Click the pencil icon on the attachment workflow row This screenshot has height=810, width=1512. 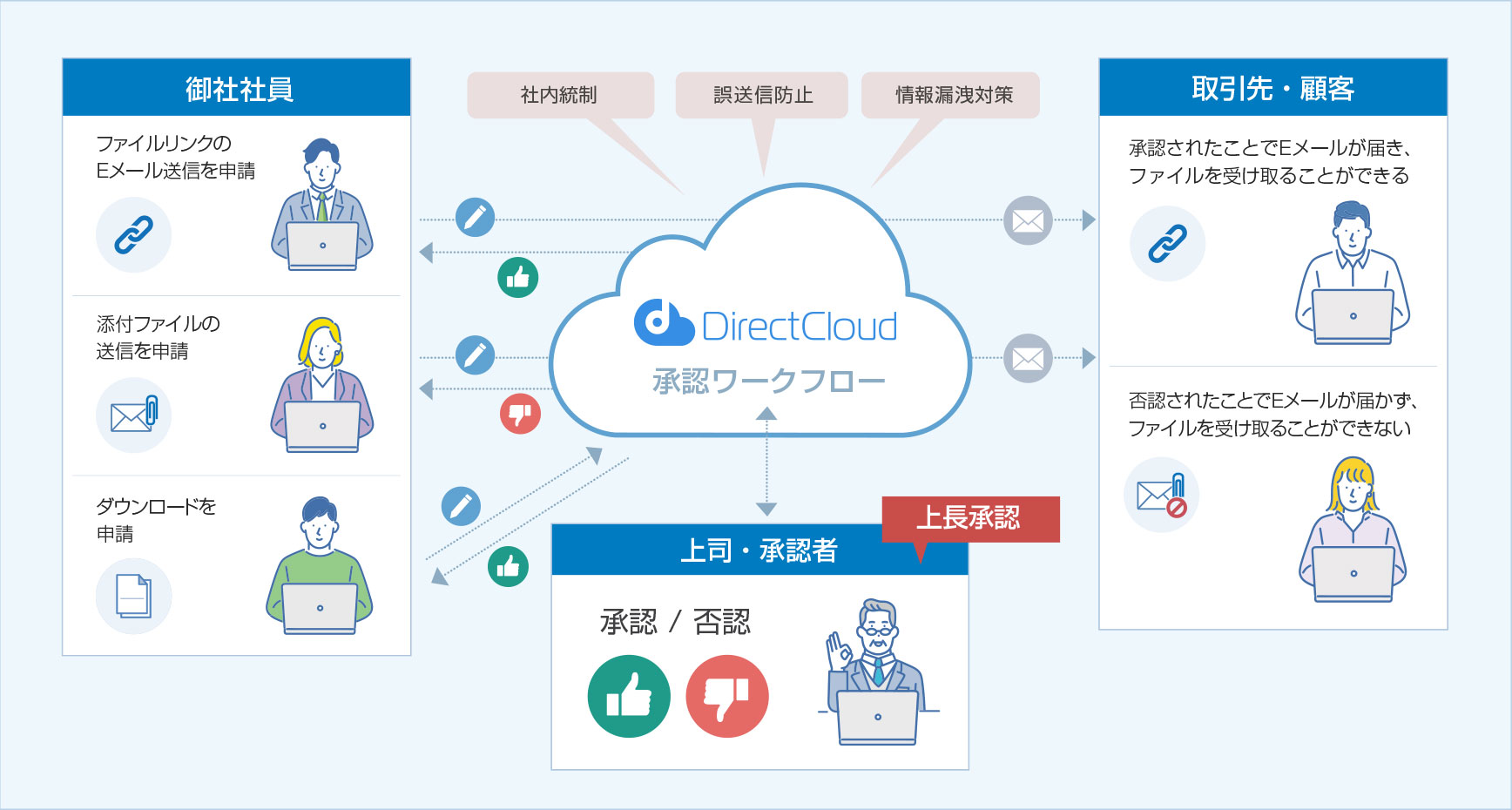475,354
